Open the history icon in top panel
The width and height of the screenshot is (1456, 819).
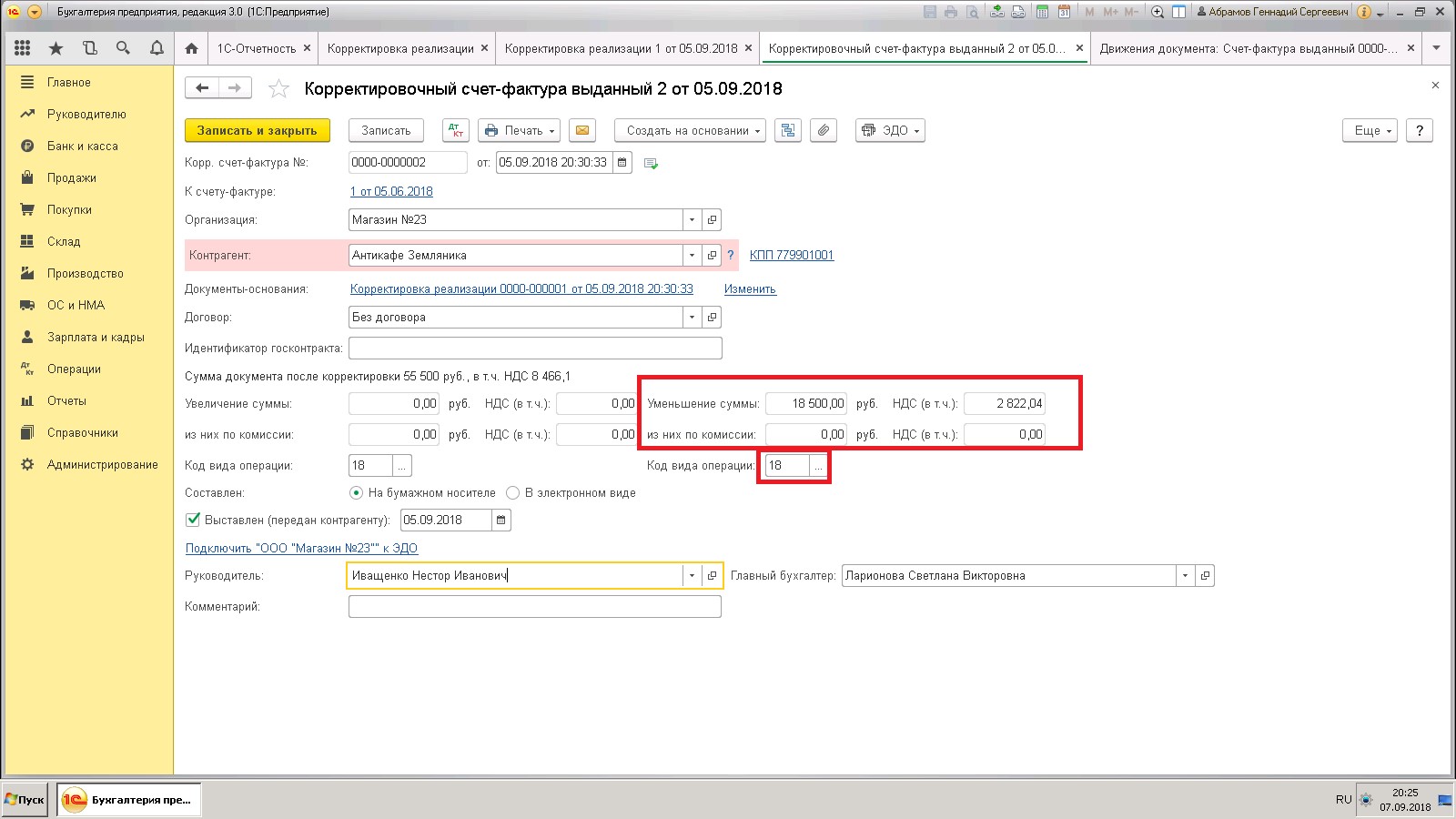point(89,48)
